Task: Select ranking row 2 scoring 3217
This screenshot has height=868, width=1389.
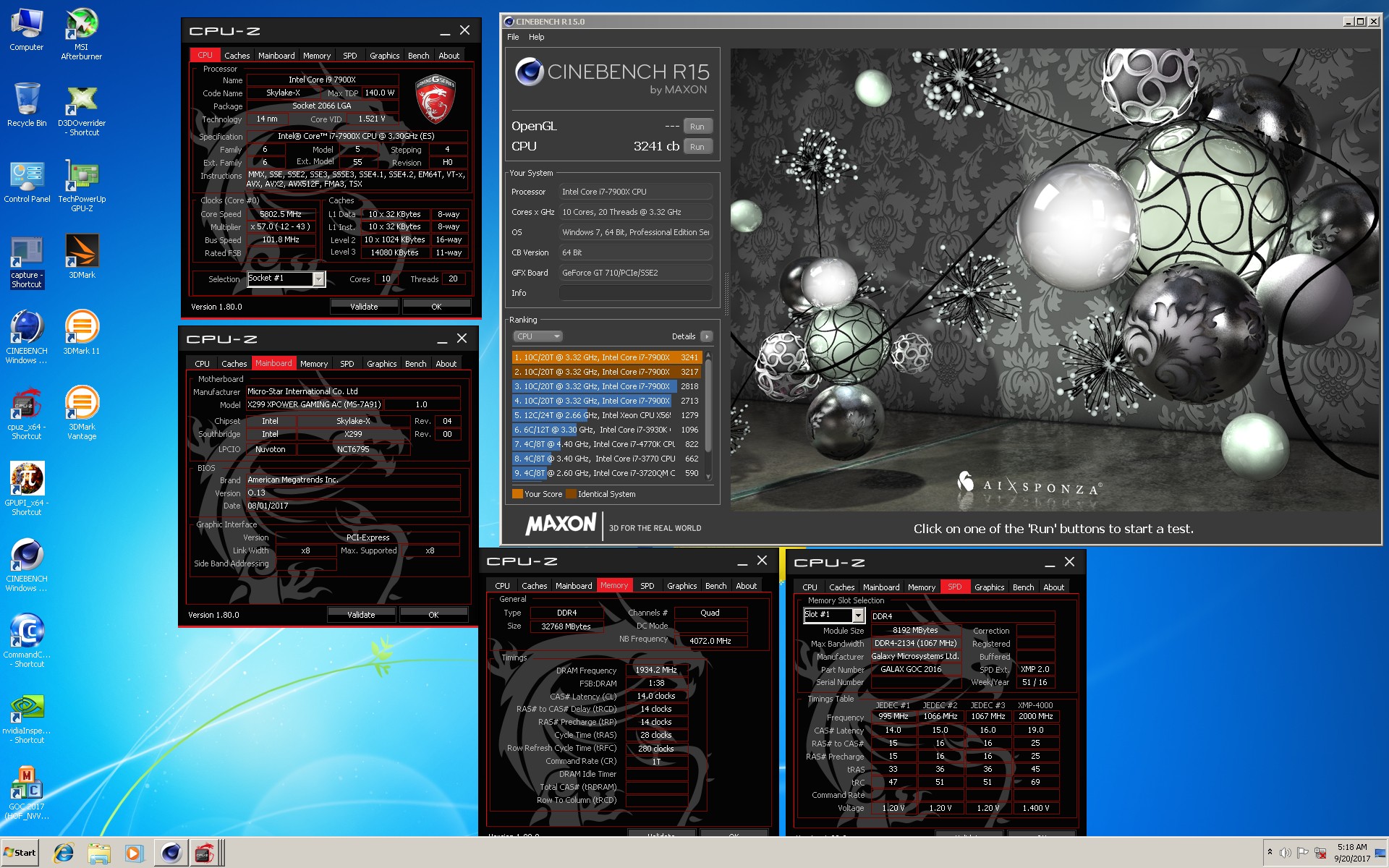Action: click(606, 372)
